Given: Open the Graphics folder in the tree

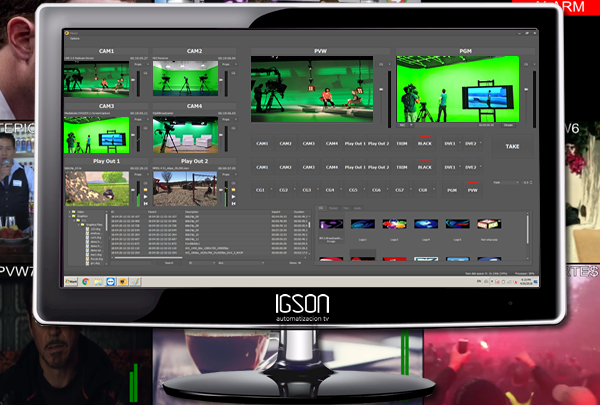Looking at the screenshot, I should pos(82,216).
